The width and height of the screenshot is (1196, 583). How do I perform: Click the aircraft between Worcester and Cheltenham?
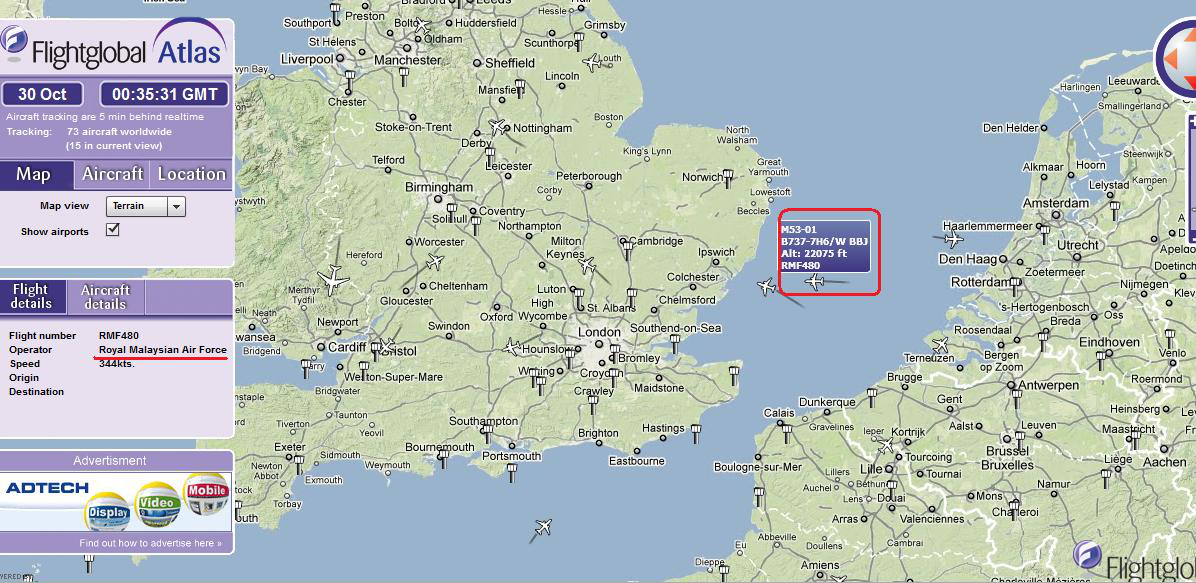click(x=435, y=262)
